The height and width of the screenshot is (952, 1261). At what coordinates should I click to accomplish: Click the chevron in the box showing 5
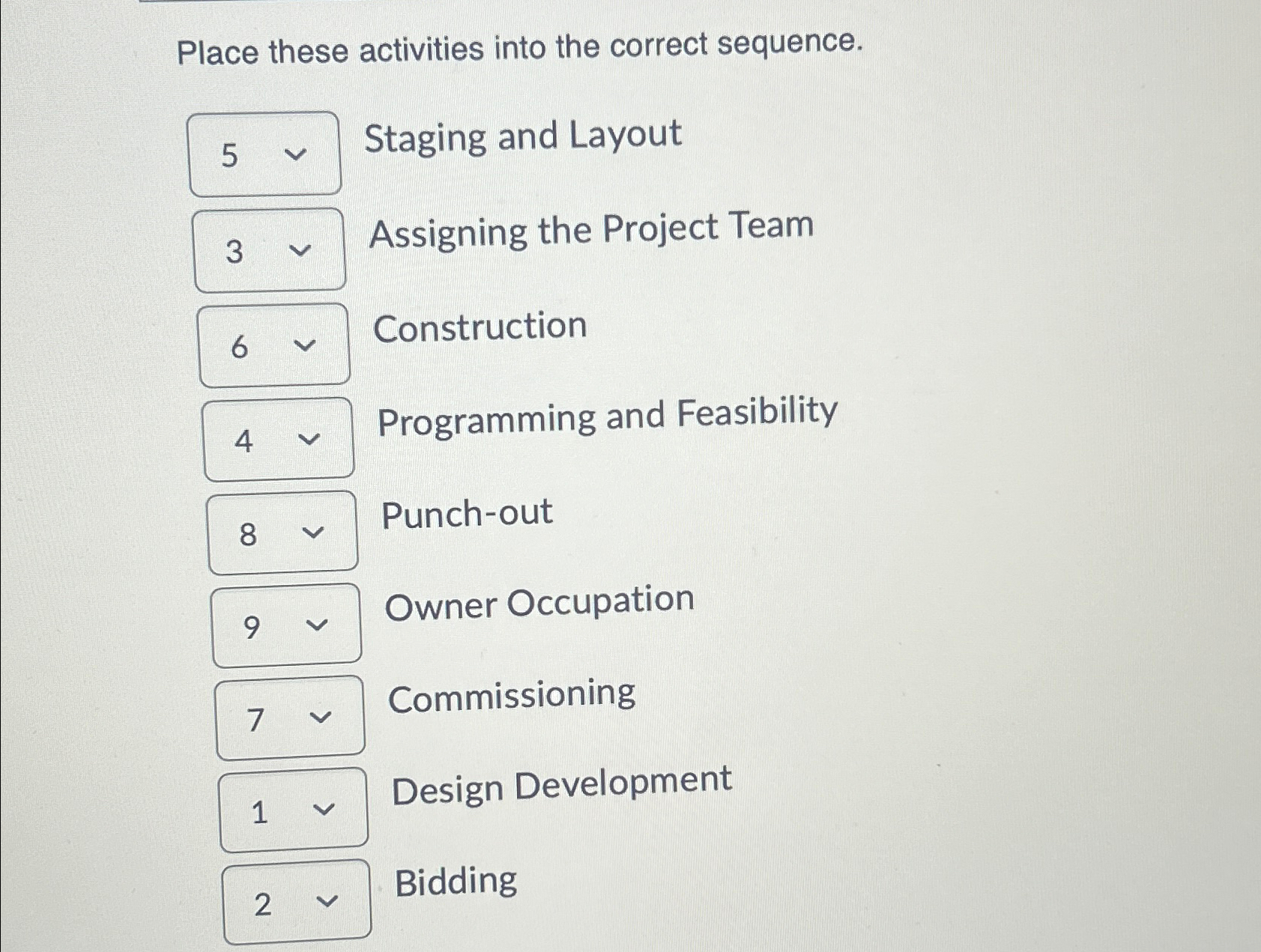coord(297,153)
